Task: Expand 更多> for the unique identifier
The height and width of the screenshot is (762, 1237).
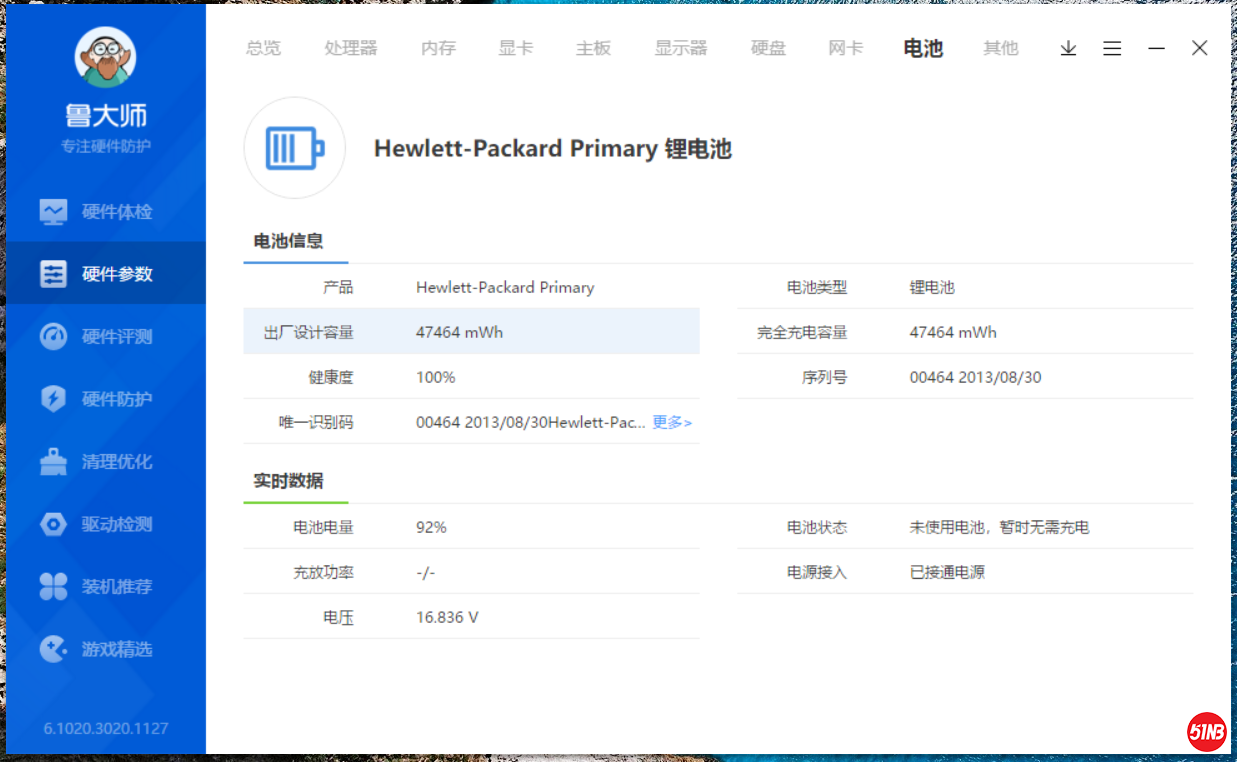Action: tap(672, 422)
